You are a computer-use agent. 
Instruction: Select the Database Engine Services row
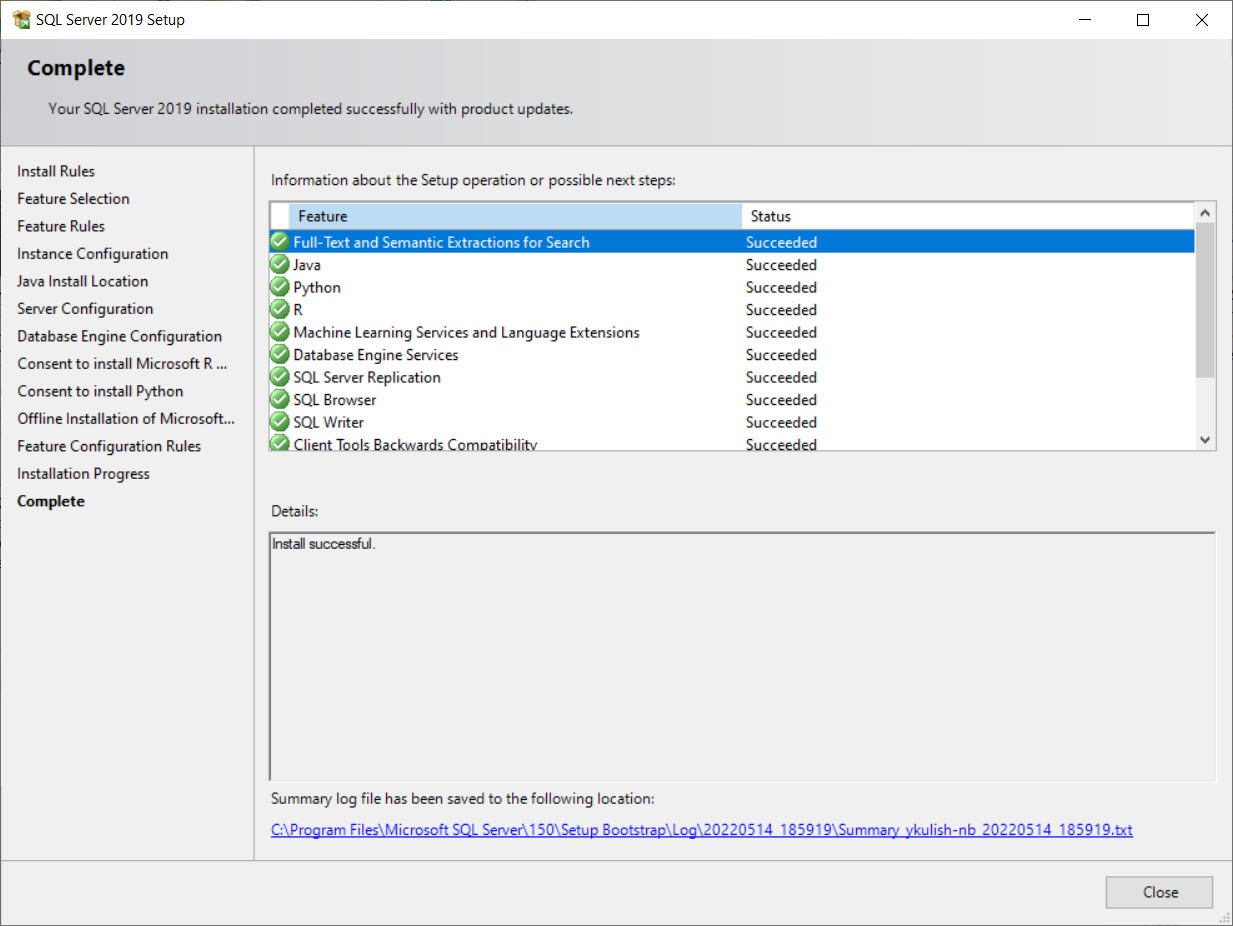point(732,355)
